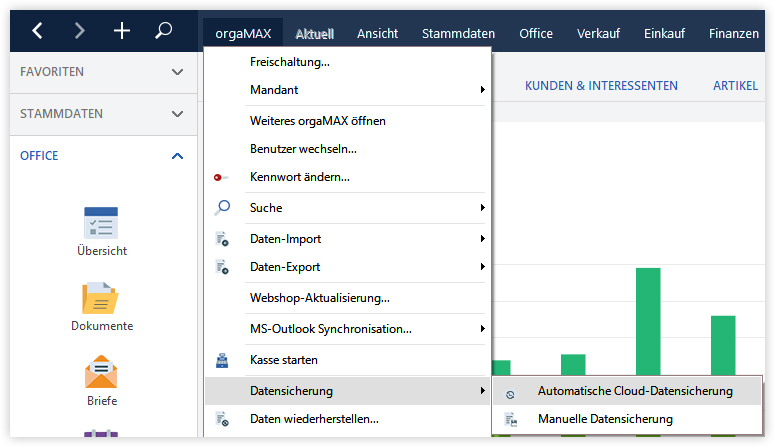The image size is (775, 447).
Task: Click the tallest green chart bar
Action: (x=648, y=321)
